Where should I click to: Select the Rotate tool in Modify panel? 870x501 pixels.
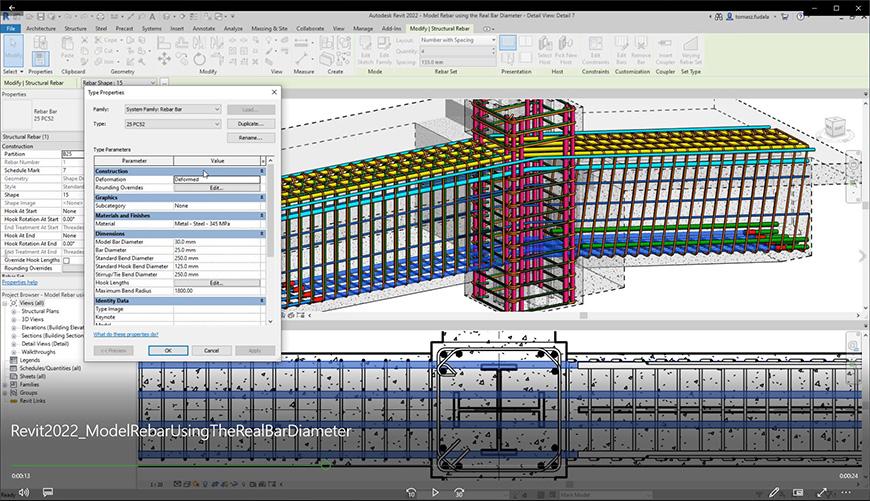point(200,59)
